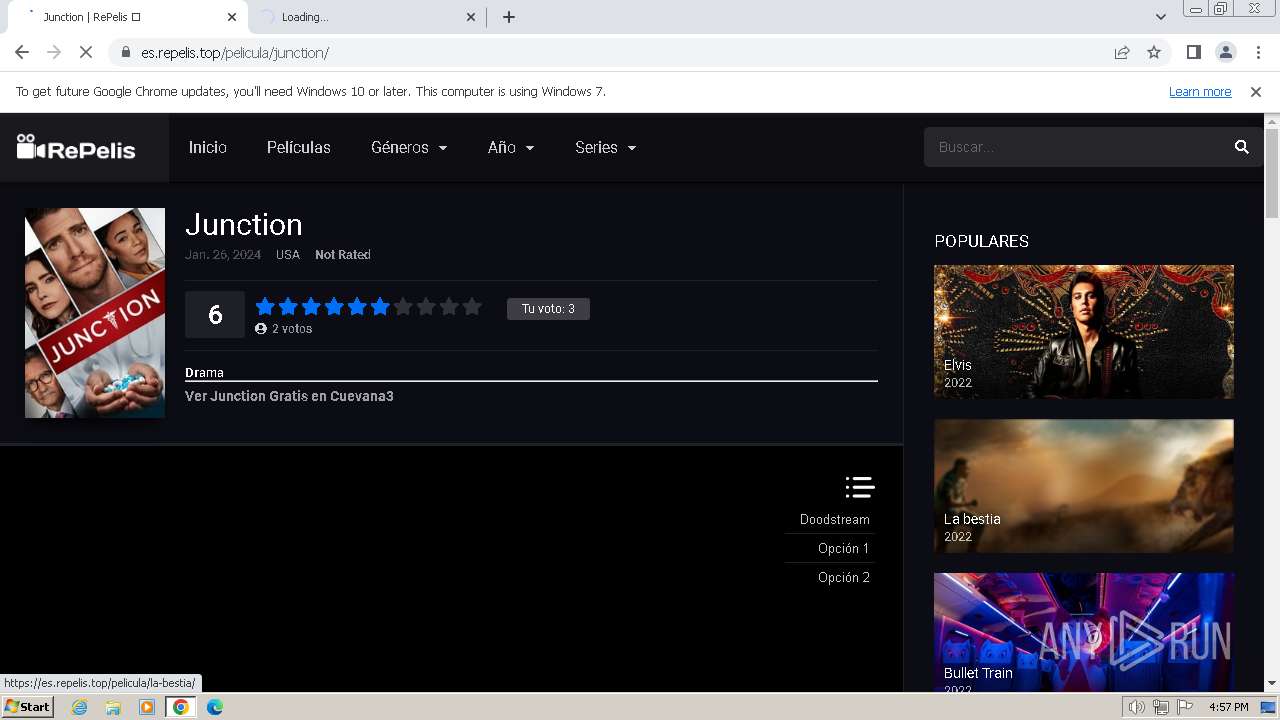Viewport: 1280px width, 720px height.
Task: Open the Bullet Train movie thumbnail
Action: click(x=1084, y=632)
